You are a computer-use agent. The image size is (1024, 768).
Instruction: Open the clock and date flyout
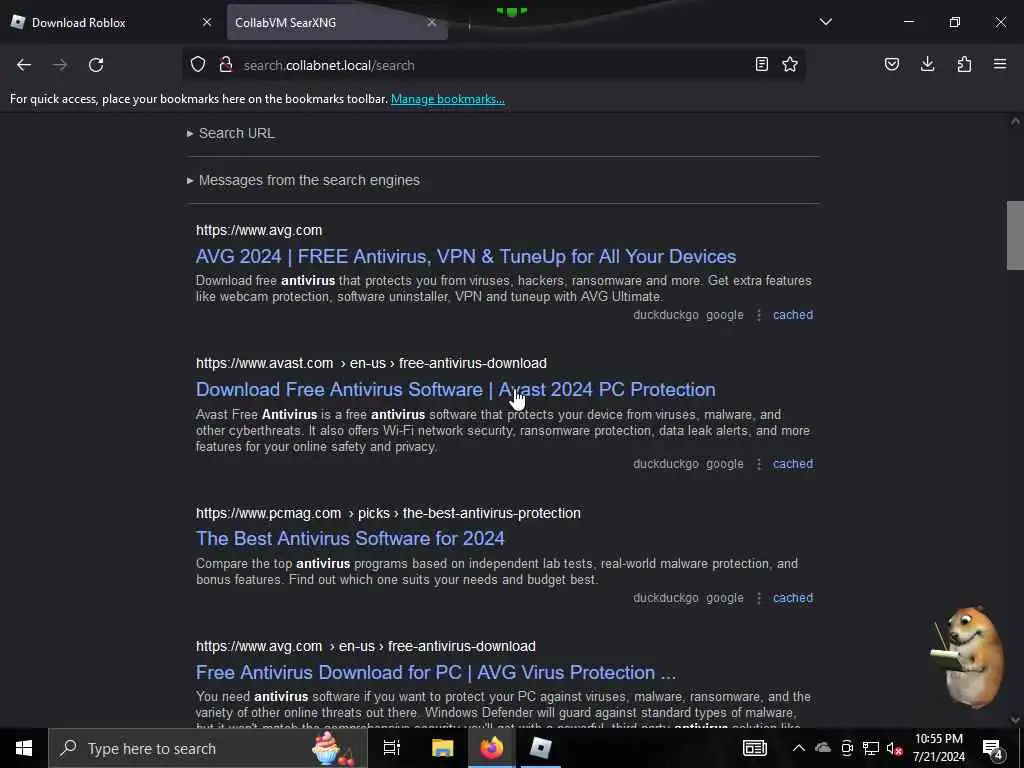pyautogui.click(x=938, y=748)
